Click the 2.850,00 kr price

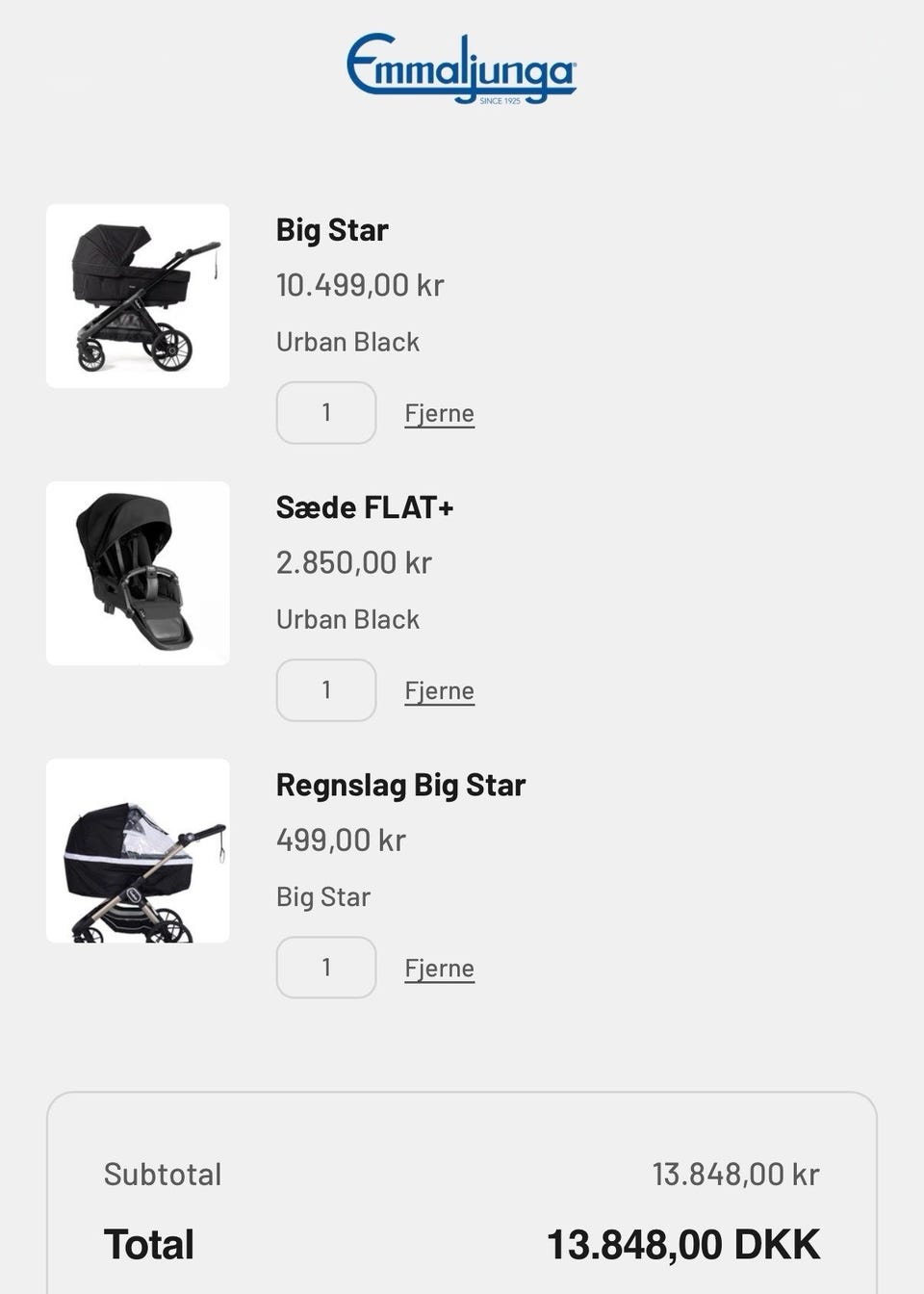click(353, 562)
